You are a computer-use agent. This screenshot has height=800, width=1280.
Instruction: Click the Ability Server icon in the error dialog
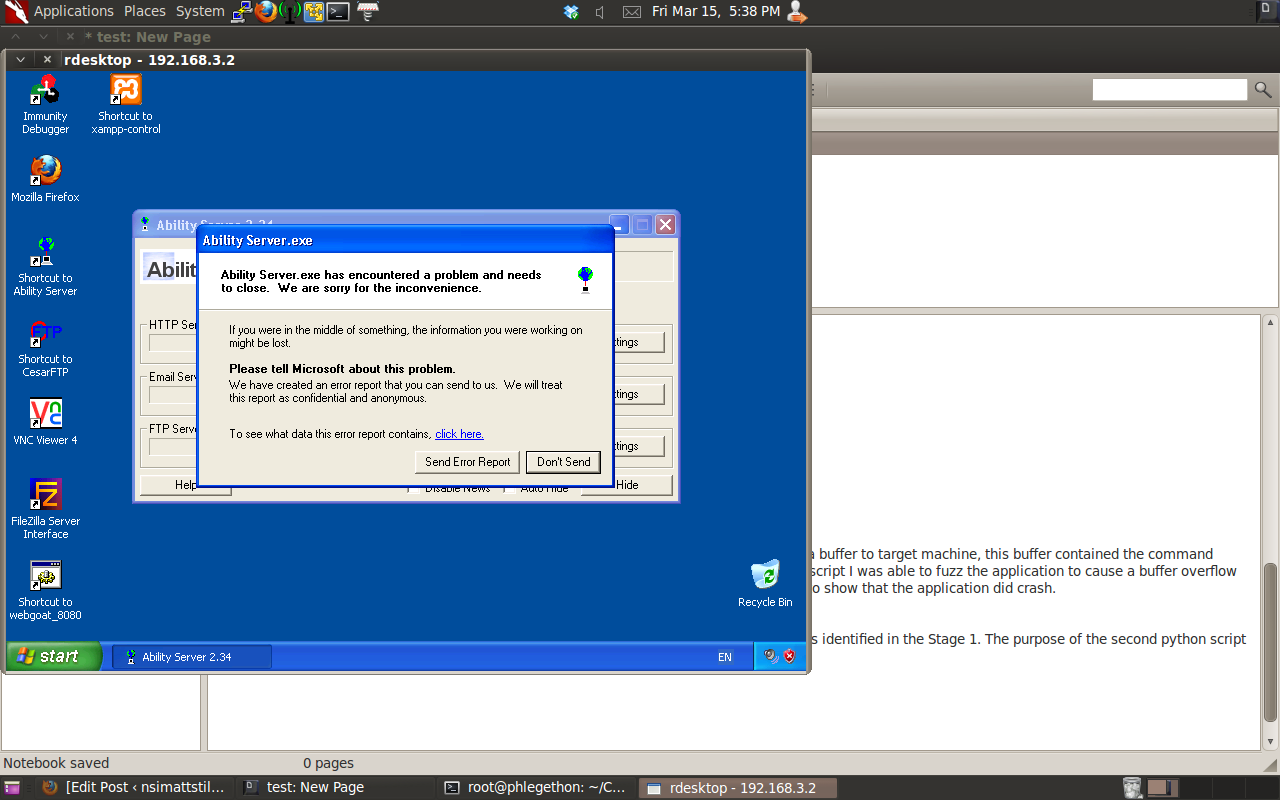(x=585, y=279)
